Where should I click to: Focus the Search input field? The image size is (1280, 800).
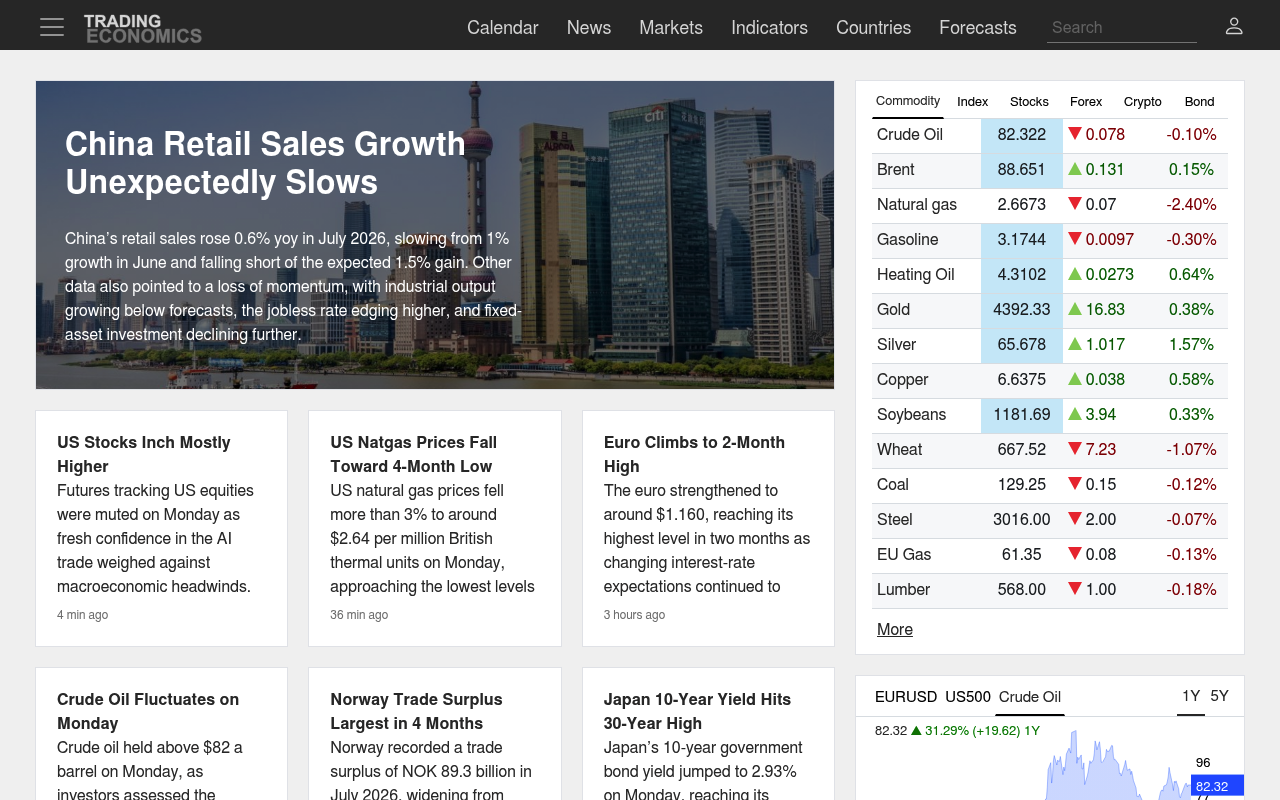(1122, 28)
